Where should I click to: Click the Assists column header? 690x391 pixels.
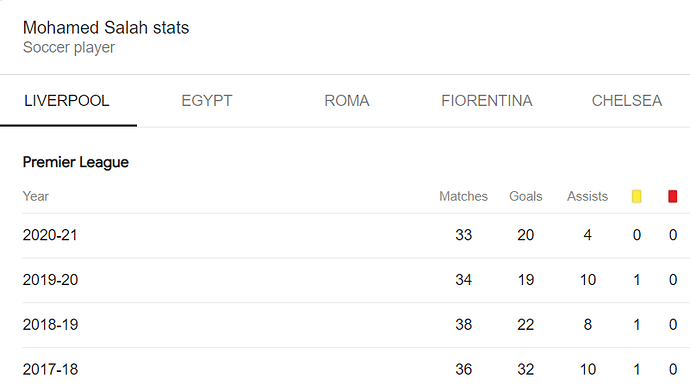coord(587,196)
